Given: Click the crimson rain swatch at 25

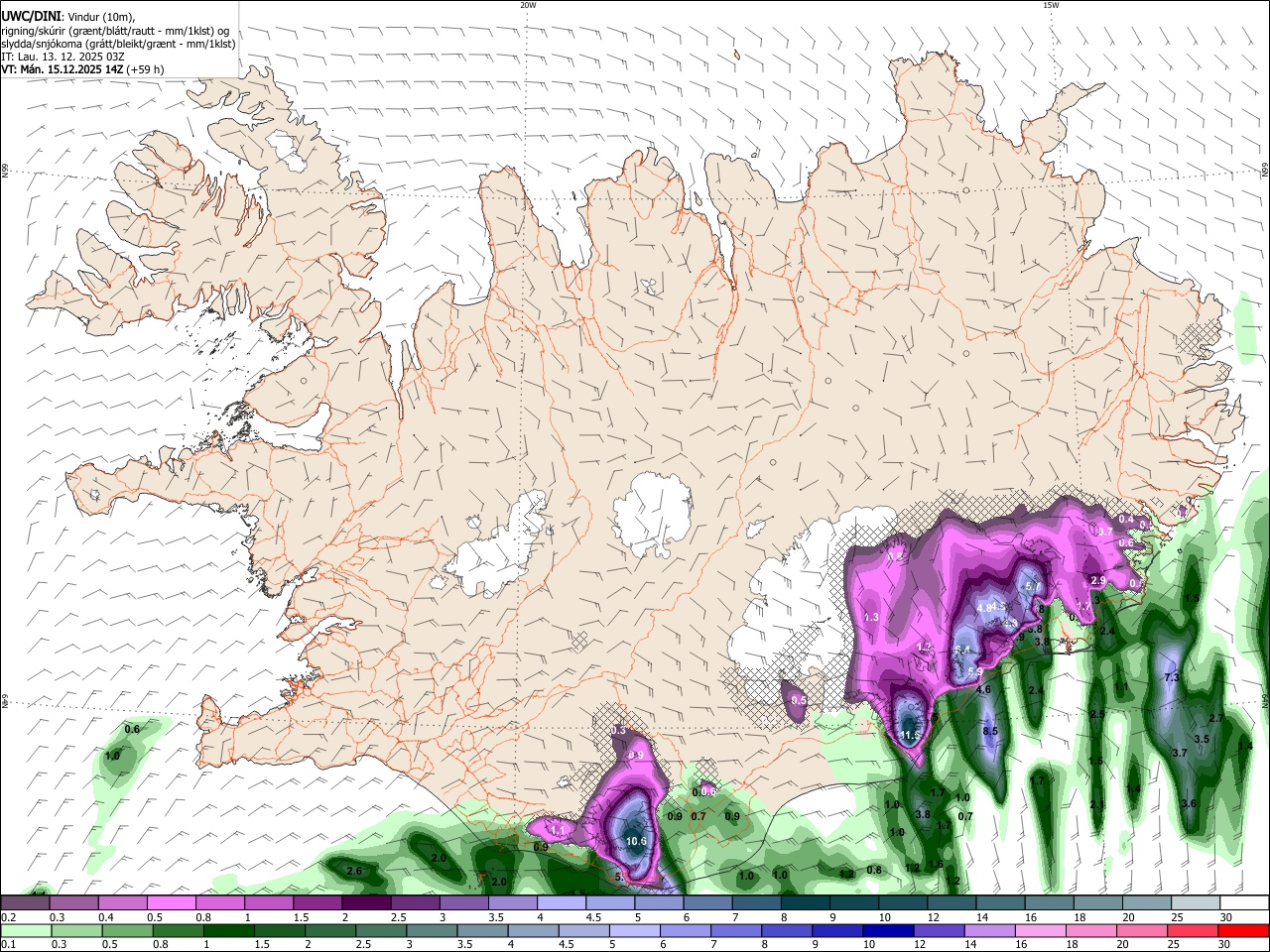Looking at the screenshot, I should coord(1192,930).
